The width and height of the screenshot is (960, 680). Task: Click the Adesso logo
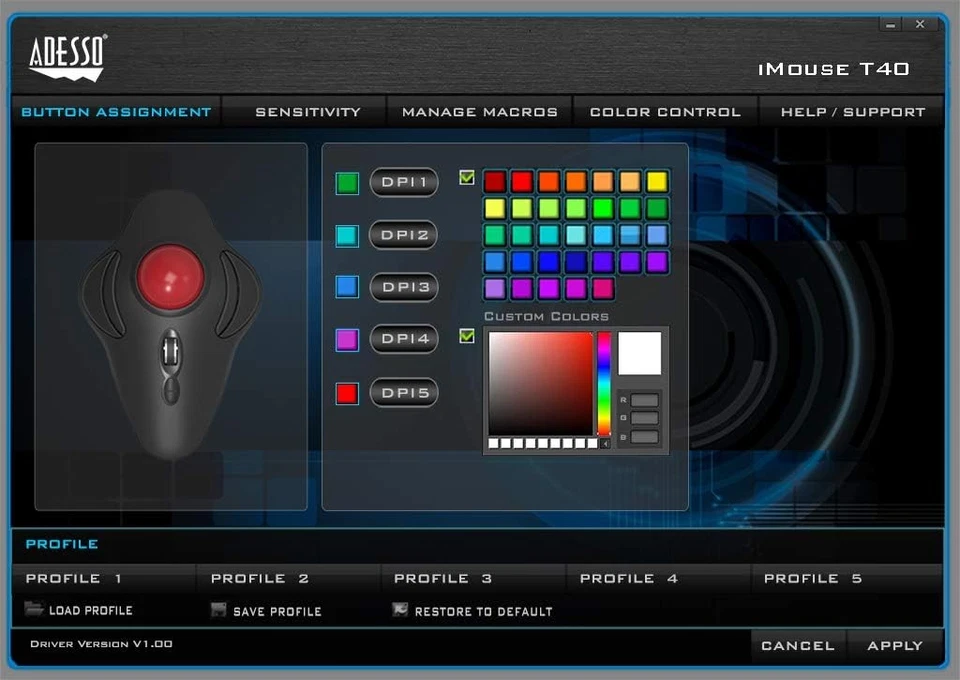point(65,57)
